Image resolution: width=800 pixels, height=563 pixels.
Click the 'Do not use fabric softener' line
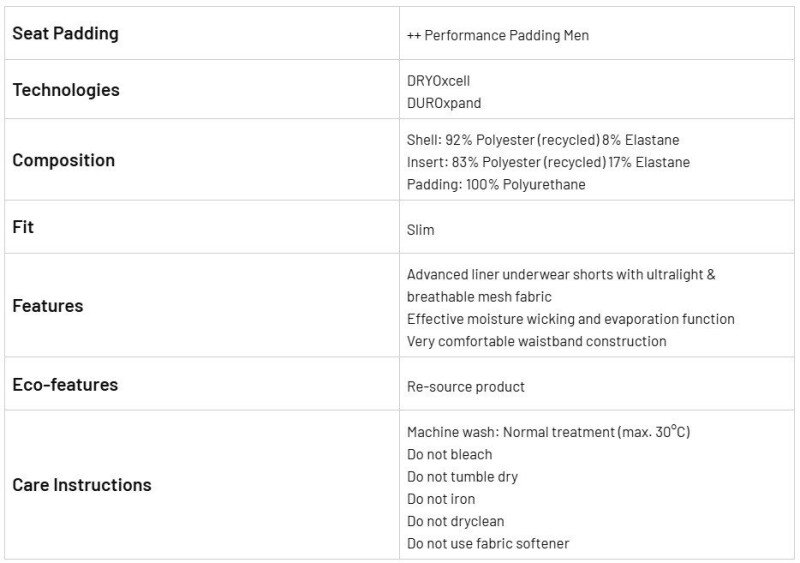(x=488, y=544)
